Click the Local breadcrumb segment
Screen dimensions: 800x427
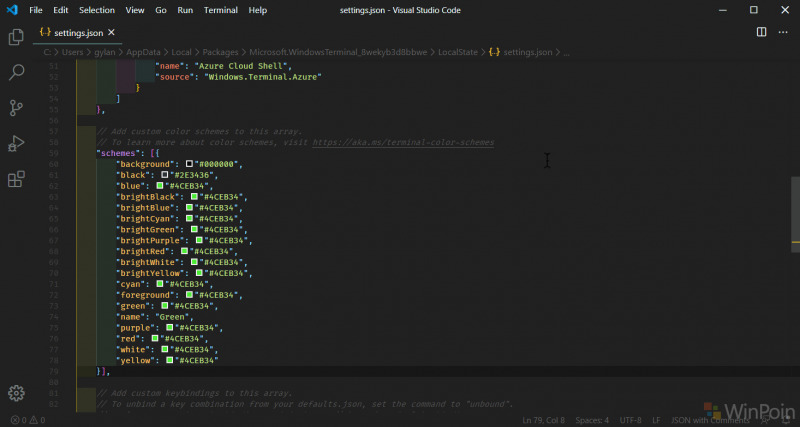(x=181, y=52)
